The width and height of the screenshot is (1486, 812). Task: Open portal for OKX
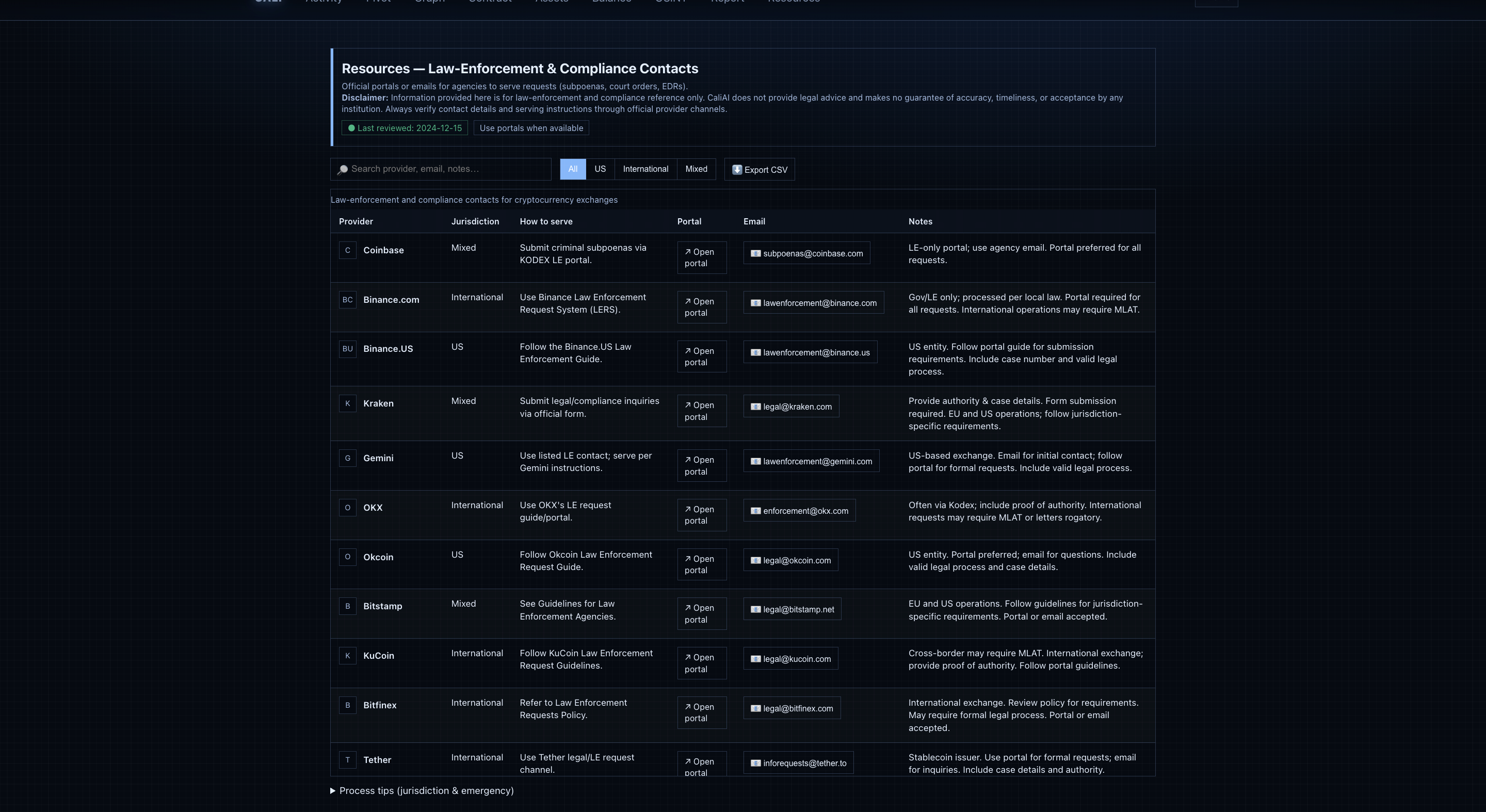(701, 515)
